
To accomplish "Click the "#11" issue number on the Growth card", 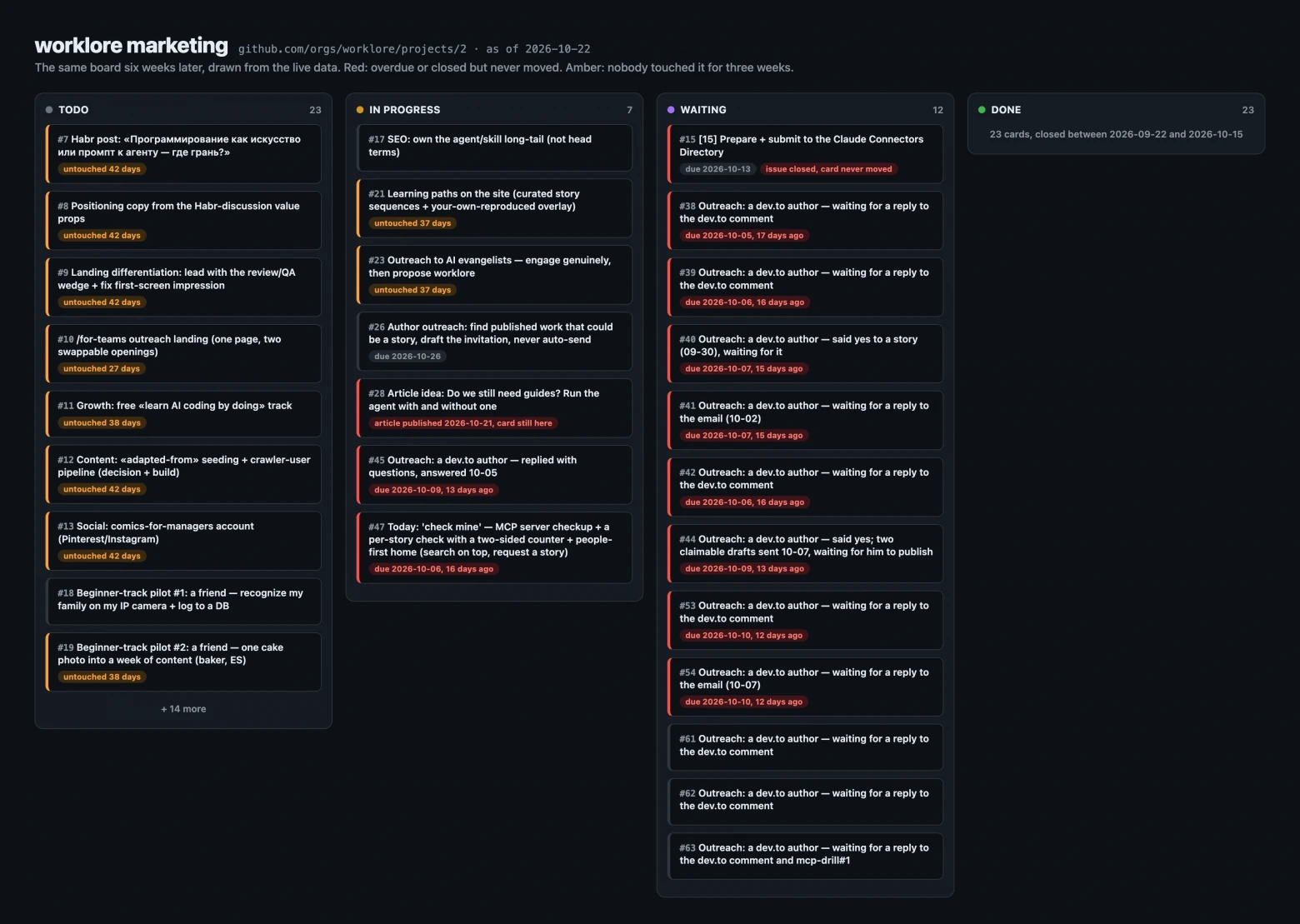I will [66, 406].
